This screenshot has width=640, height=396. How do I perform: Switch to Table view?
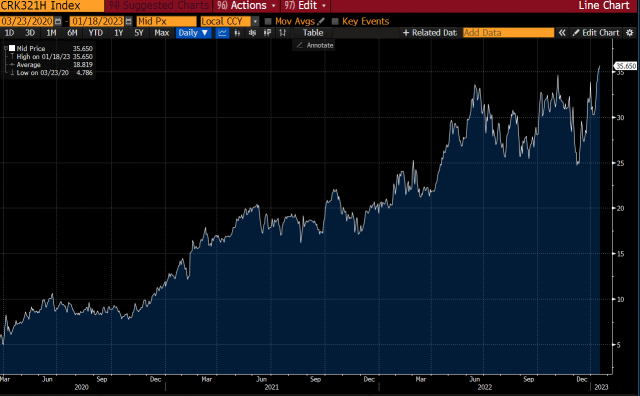(x=313, y=33)
